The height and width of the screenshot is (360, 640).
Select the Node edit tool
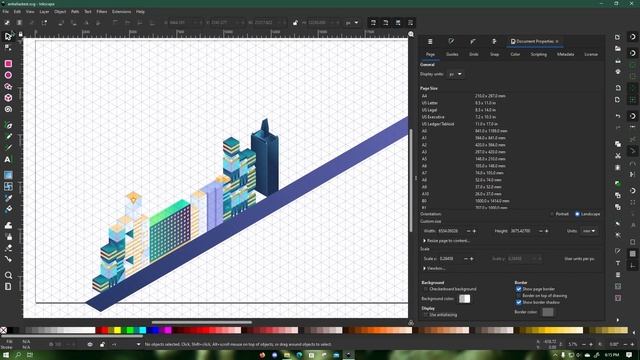(8, 48)
